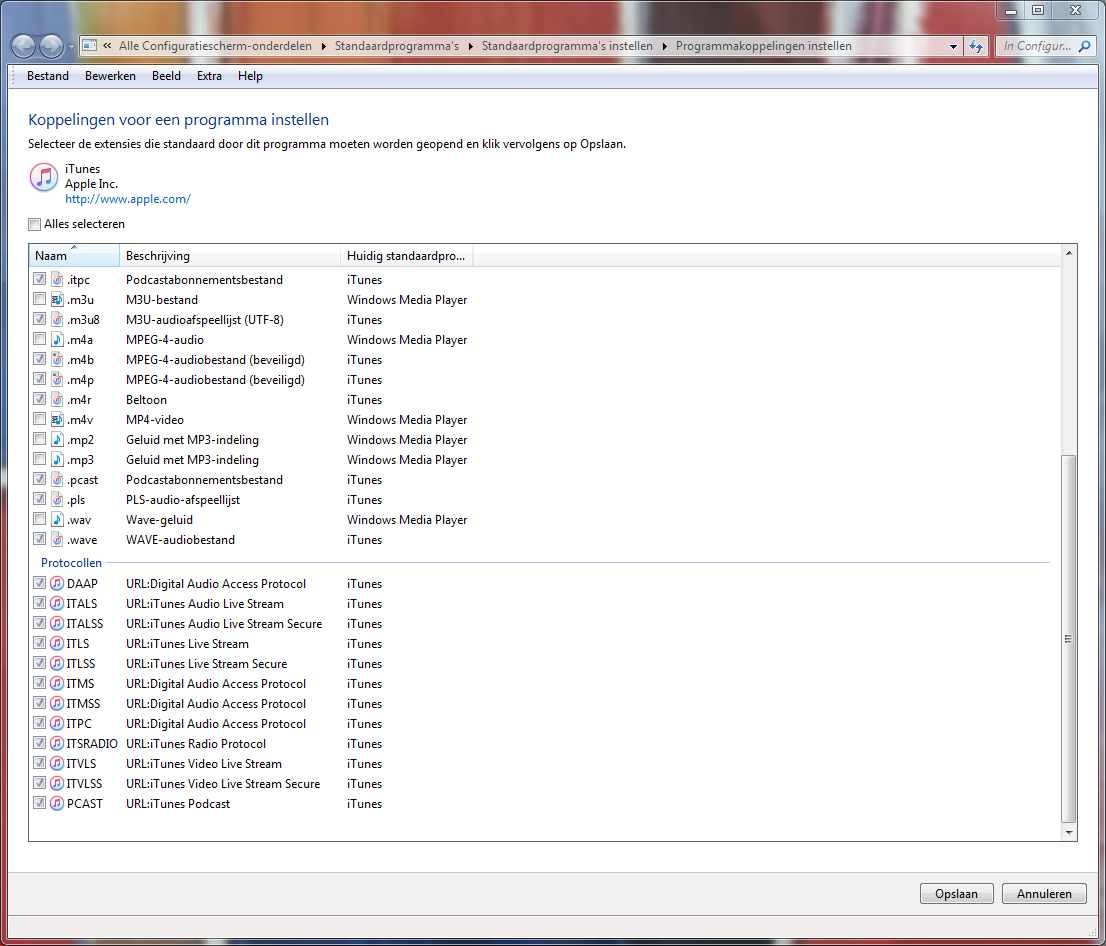This screenshot has width=1106, height=946.
Task: Click the list's vertical scrollbar thumb
Action: 1069,639
